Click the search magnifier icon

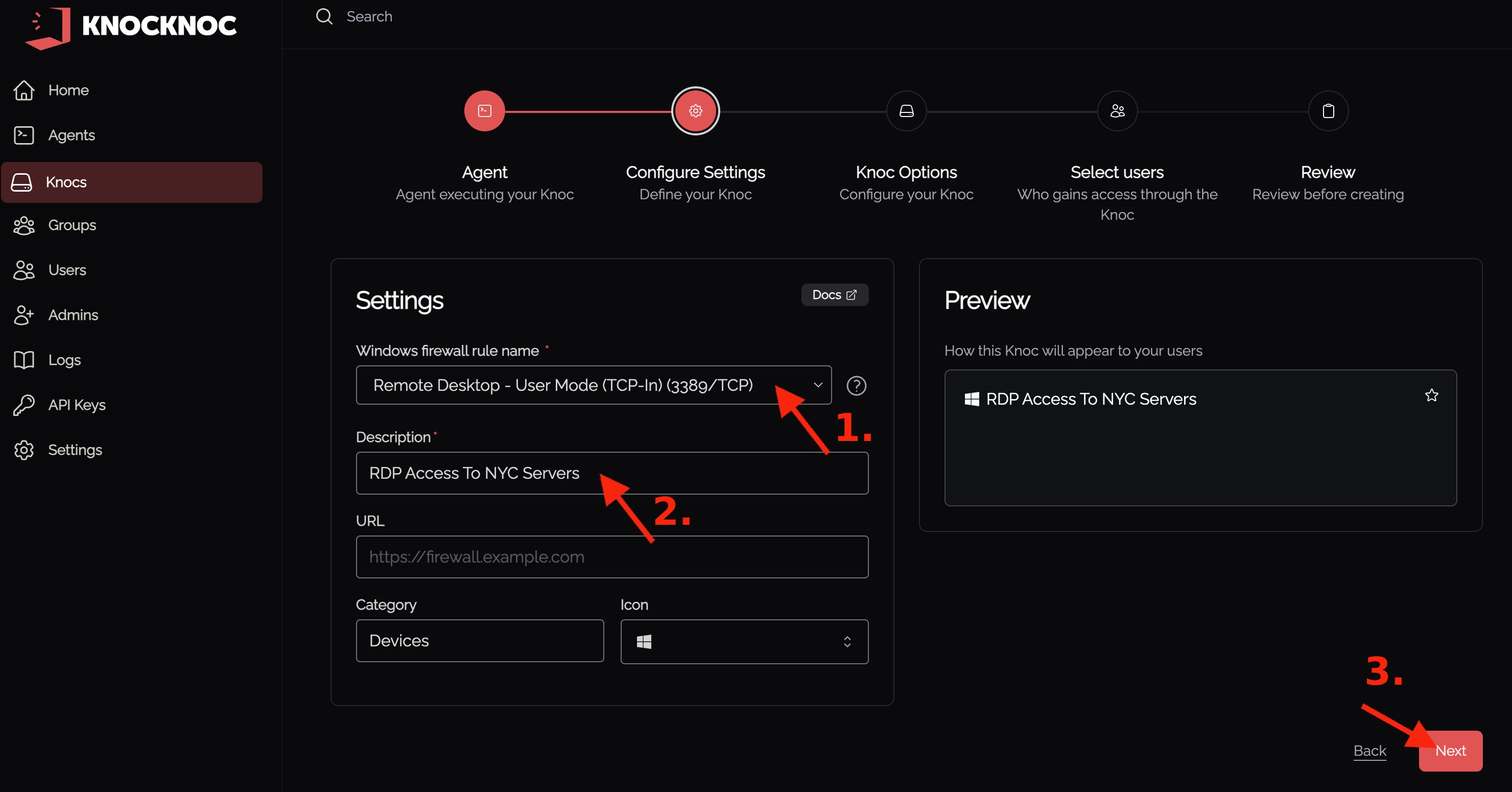pos(324,16)
